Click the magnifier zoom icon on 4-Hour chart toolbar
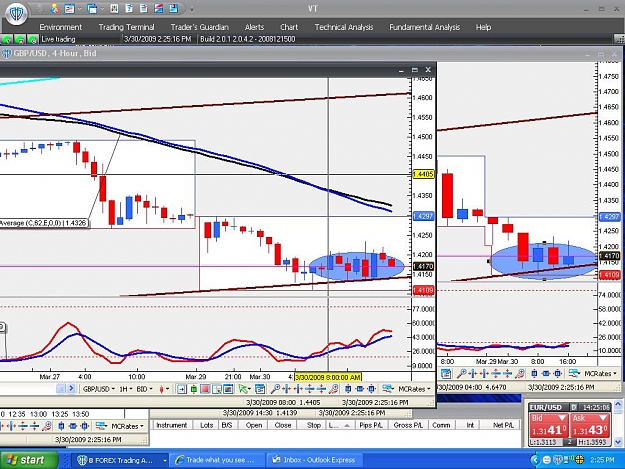This screenshot has height=469, width=625. pyautogui.click(x=461, y=374)
